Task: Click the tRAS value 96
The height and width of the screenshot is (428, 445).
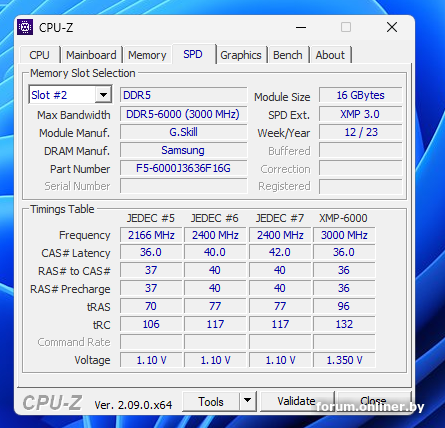Action: [344, 306]
